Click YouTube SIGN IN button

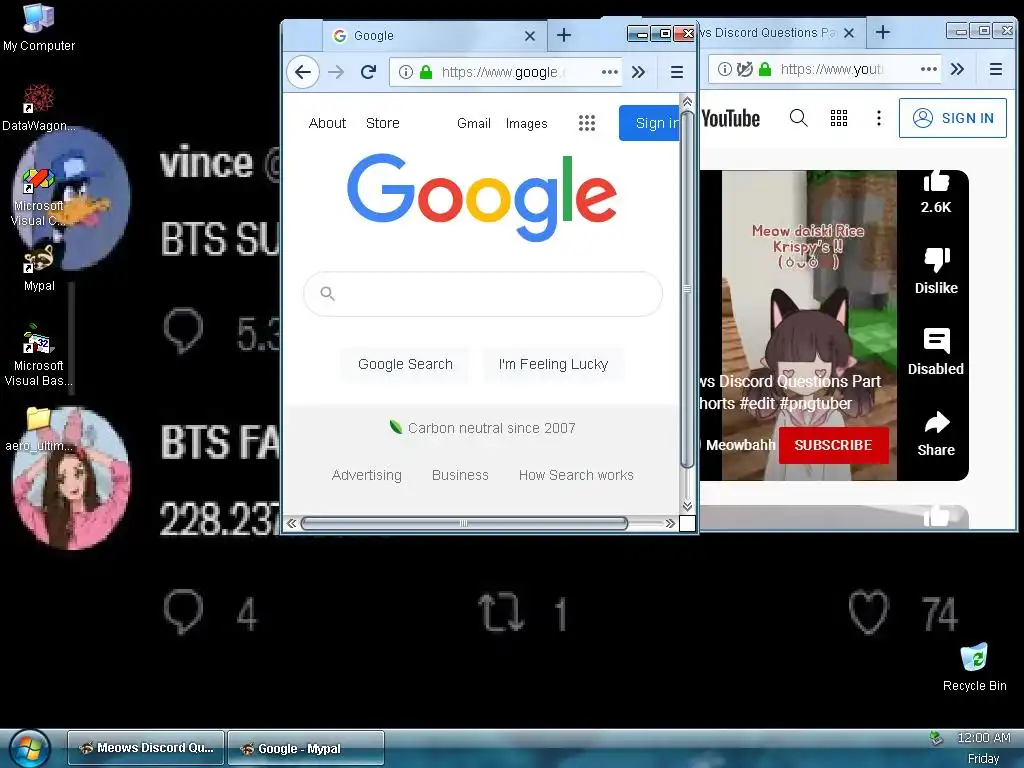click(952, 118)
